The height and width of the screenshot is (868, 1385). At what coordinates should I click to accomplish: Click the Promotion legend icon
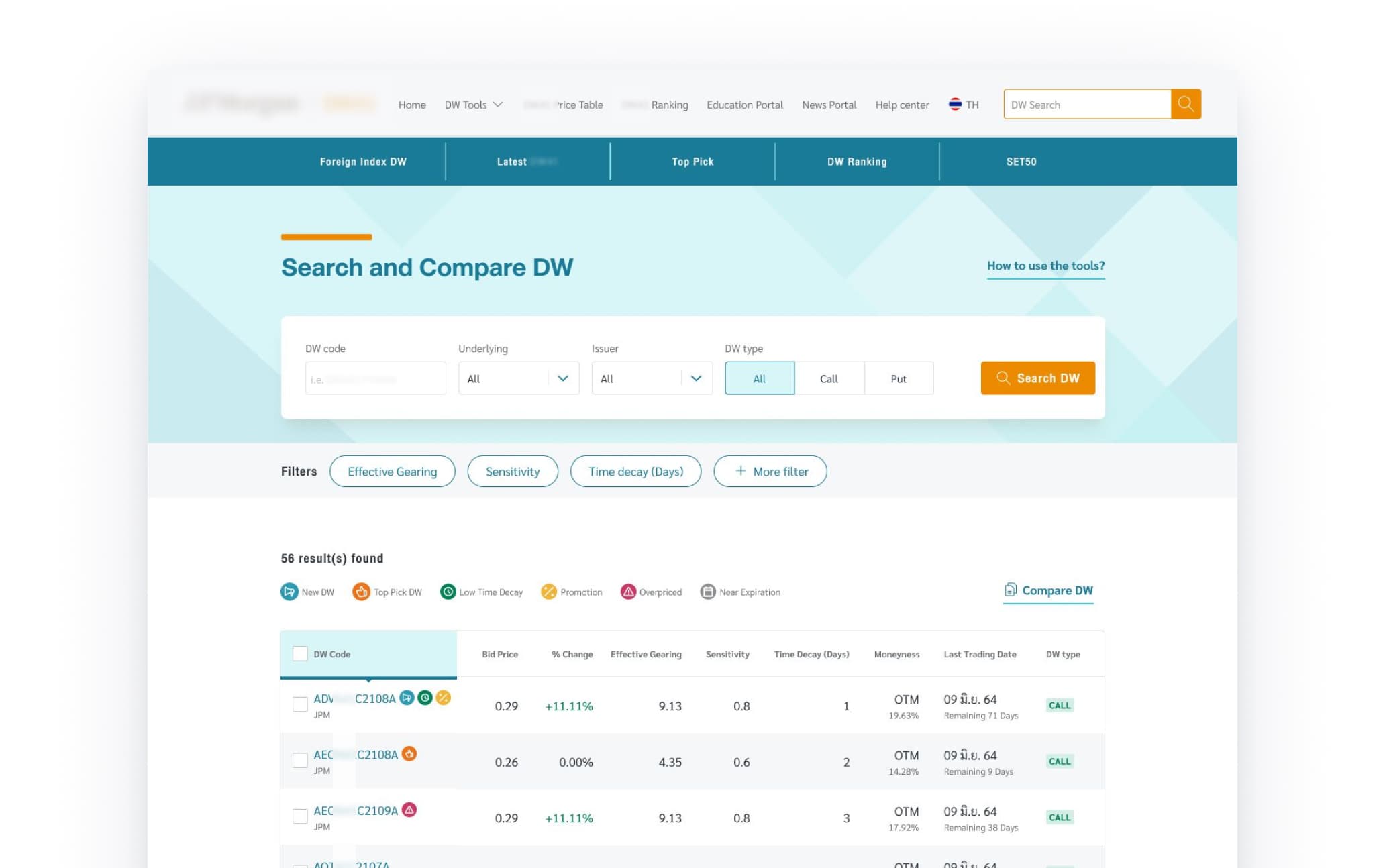[x=548, y=592]
